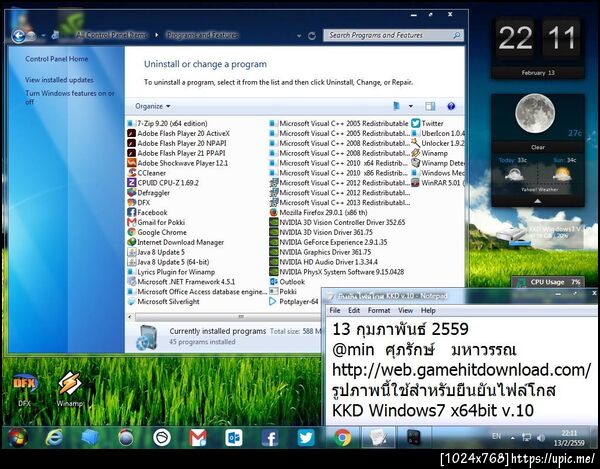Select Potplayer-64 entry

294,301
